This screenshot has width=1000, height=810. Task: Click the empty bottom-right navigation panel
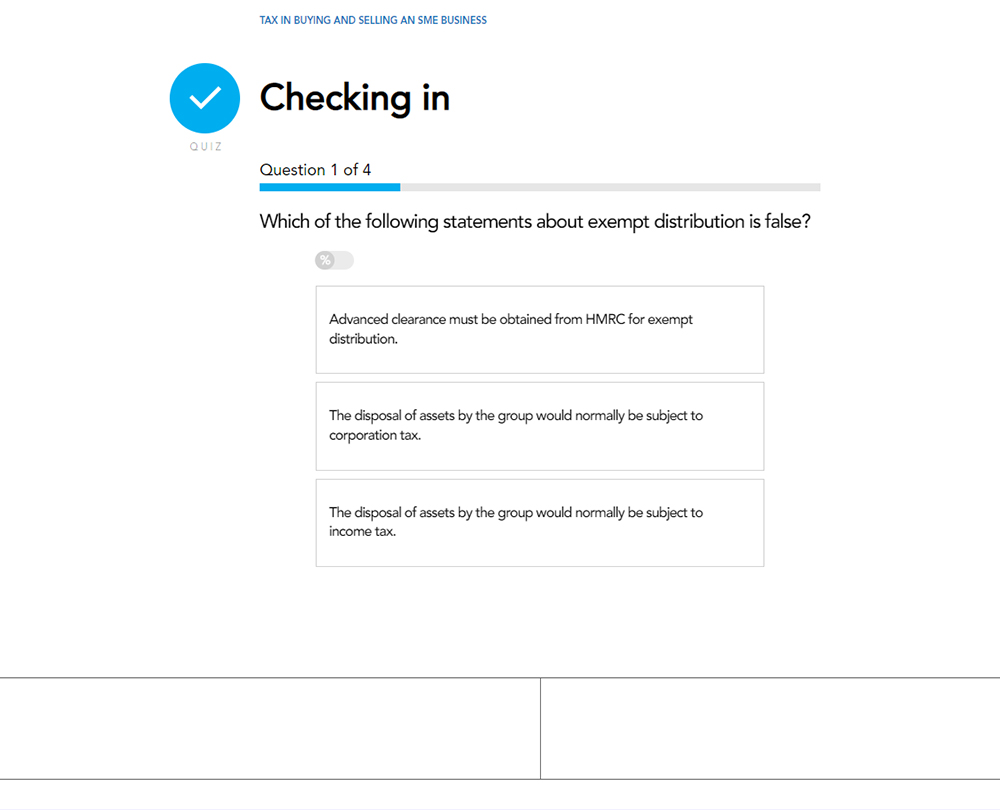tap(770, 728)
